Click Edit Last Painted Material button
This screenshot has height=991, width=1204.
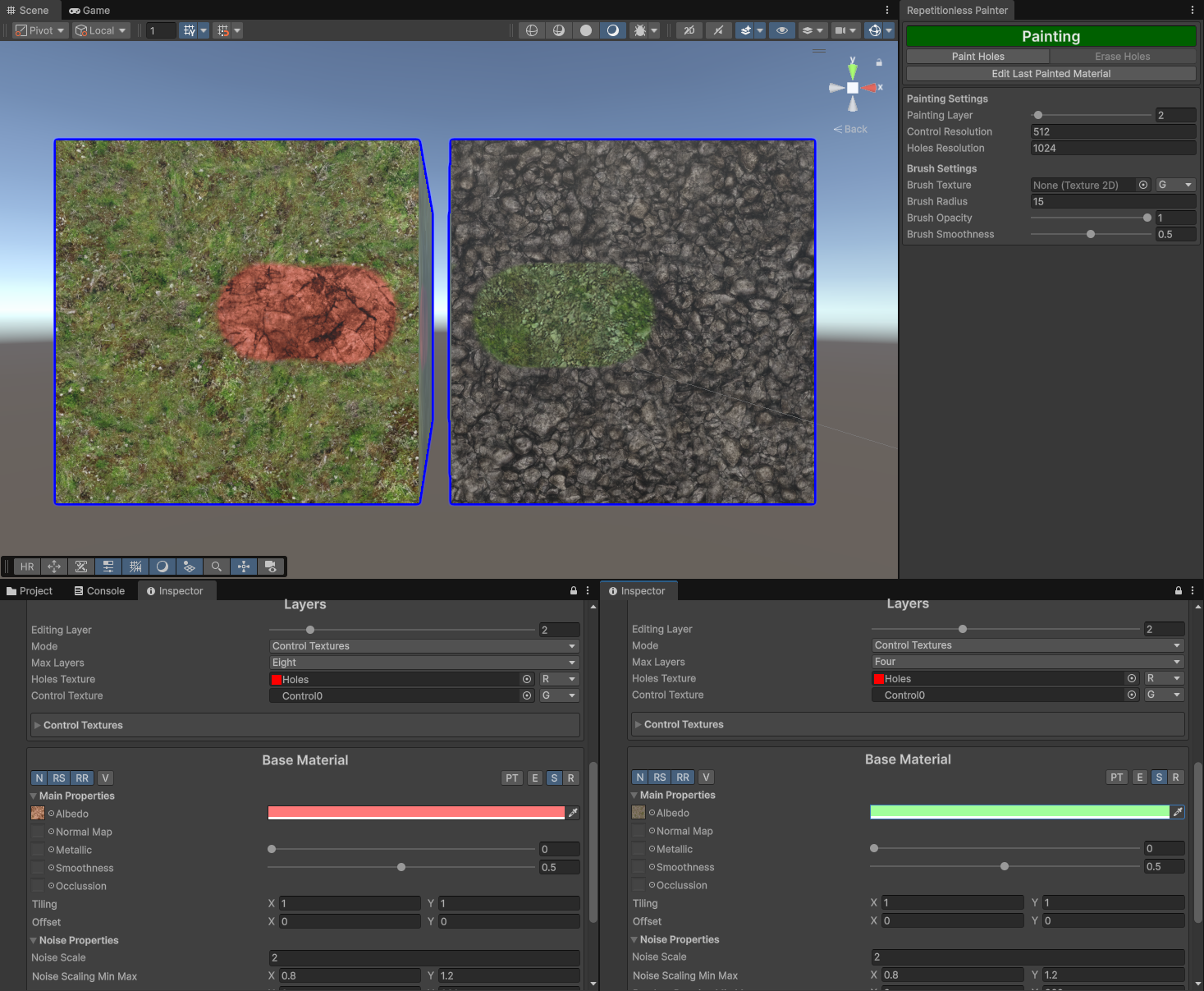point(1051,74)
